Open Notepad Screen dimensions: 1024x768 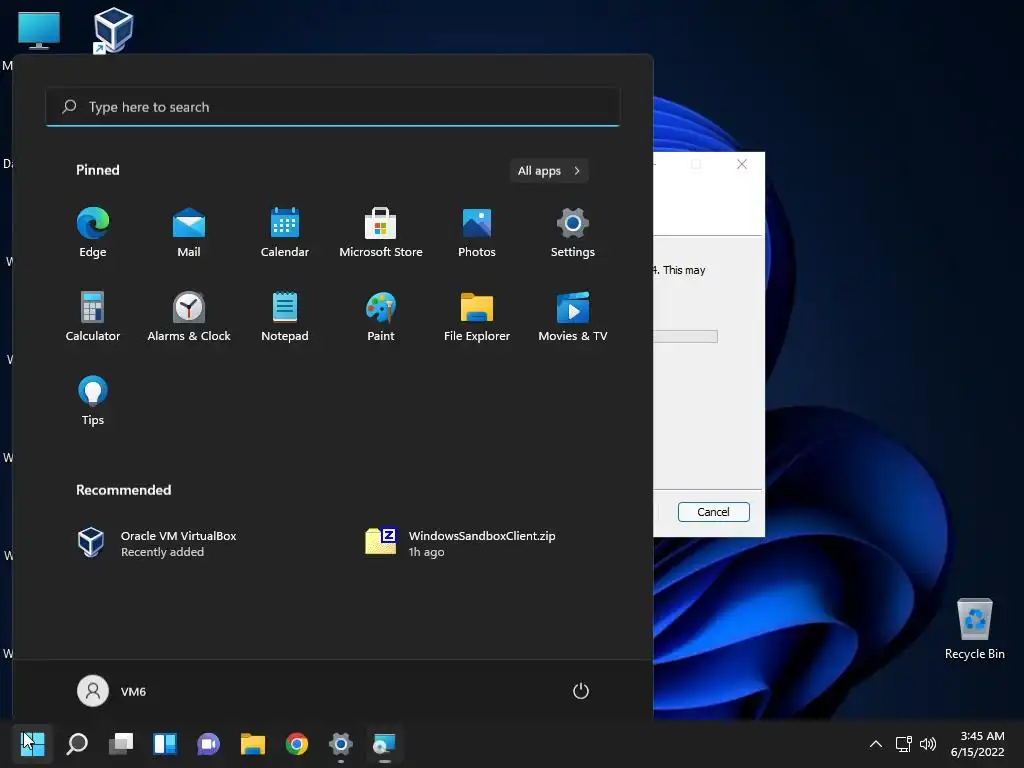[285, 317]
